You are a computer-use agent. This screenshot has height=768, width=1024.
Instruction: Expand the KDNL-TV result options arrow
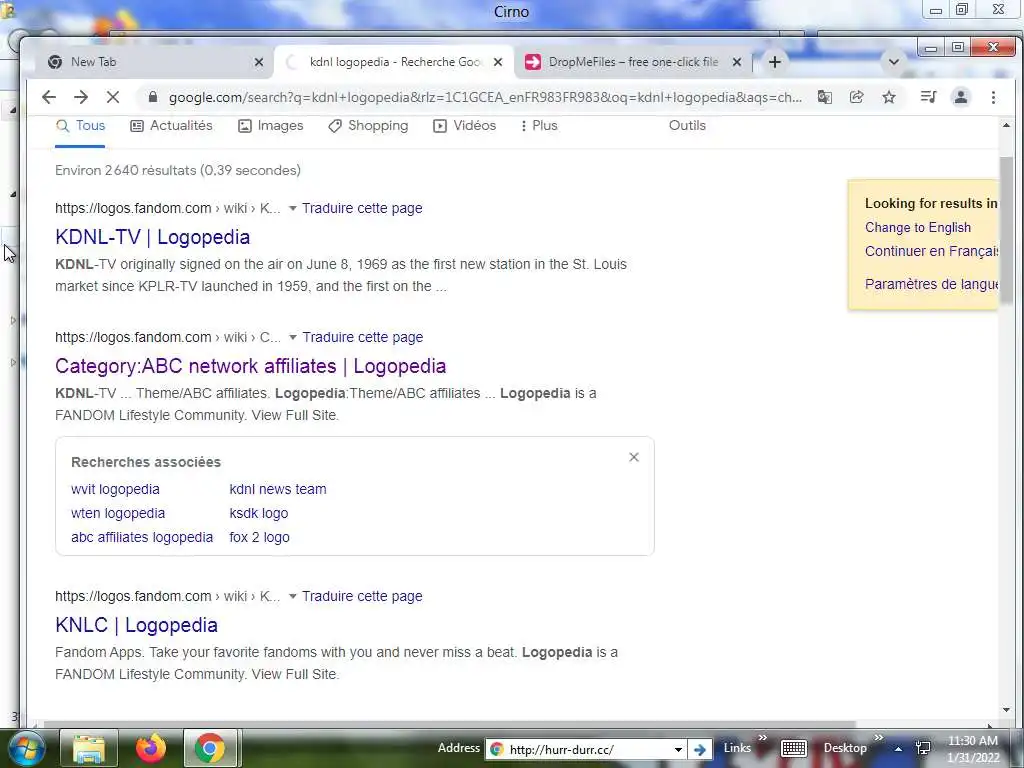(x=293, y=208)
